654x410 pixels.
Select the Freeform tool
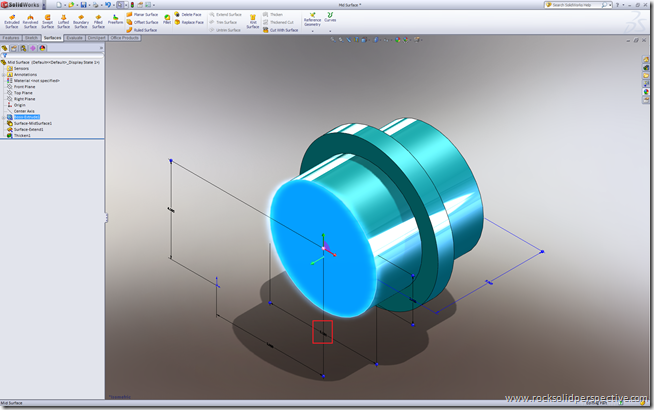click(116, 20)
